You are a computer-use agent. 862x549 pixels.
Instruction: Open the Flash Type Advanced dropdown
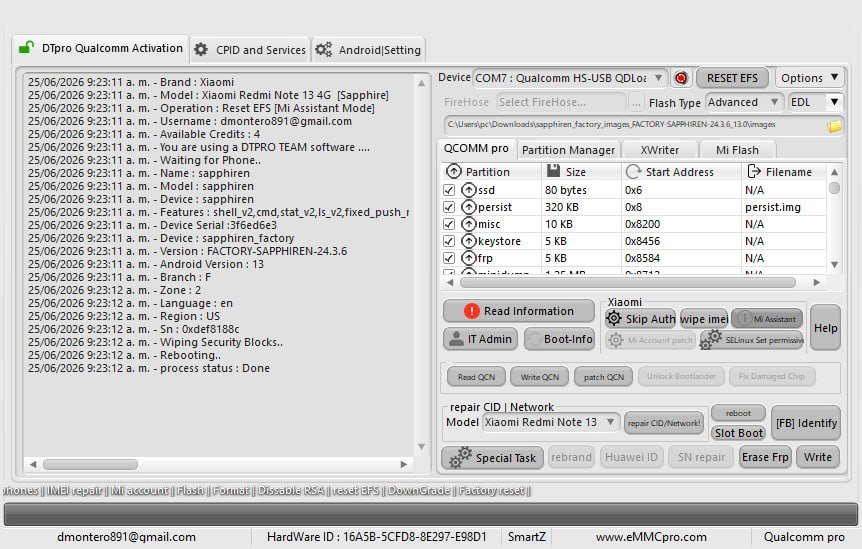pos(744,102)
